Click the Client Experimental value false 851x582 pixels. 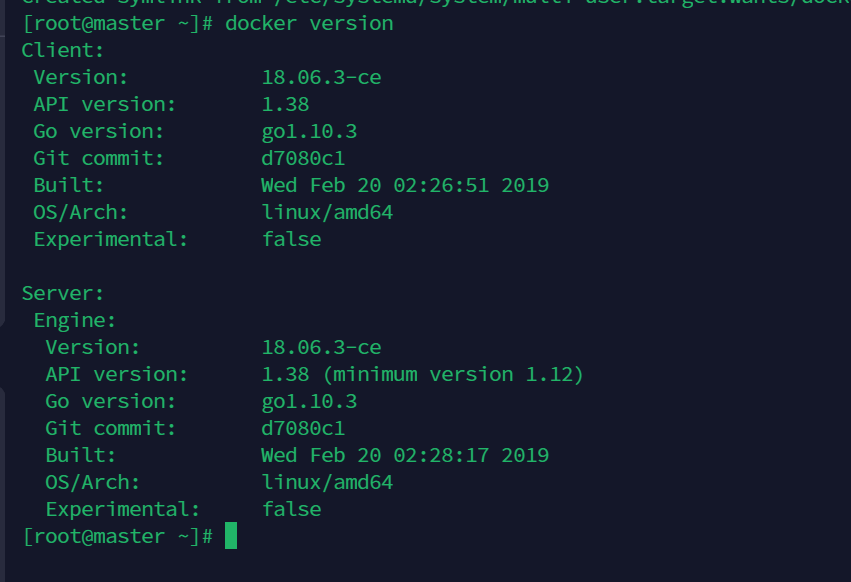tap(291, 239)
